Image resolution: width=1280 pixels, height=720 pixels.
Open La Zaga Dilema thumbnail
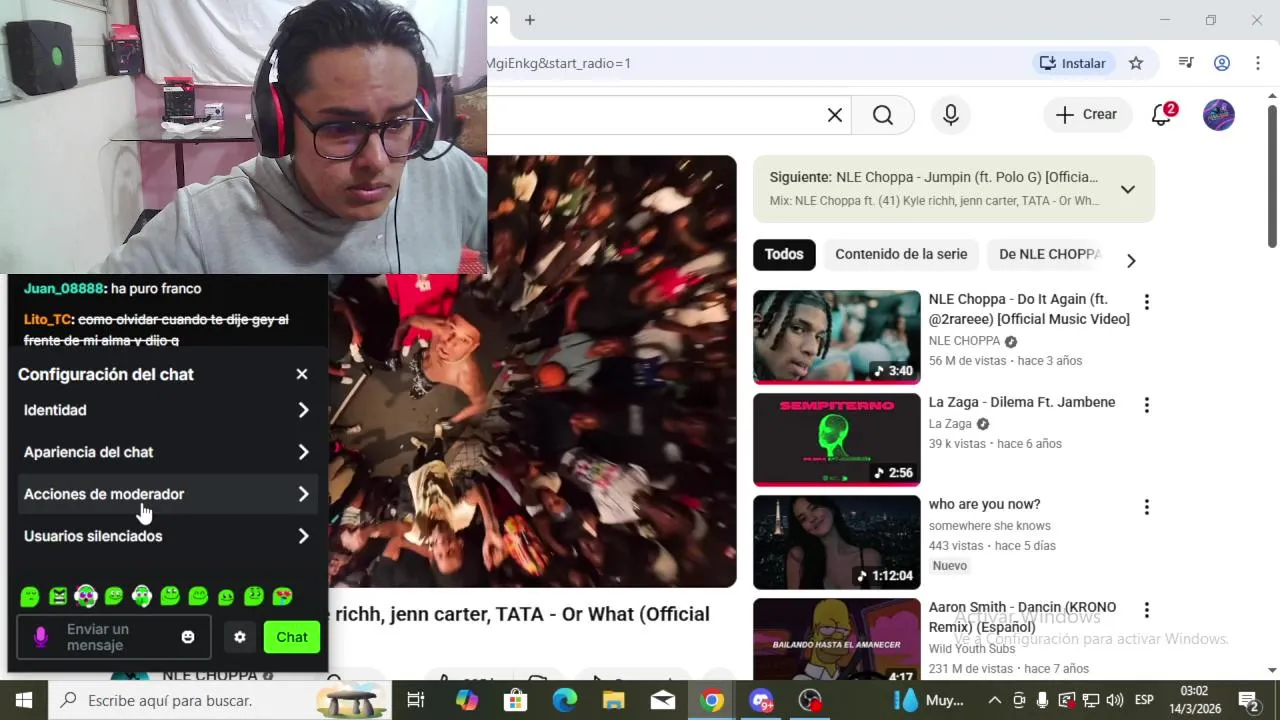[x=836, y=440]
